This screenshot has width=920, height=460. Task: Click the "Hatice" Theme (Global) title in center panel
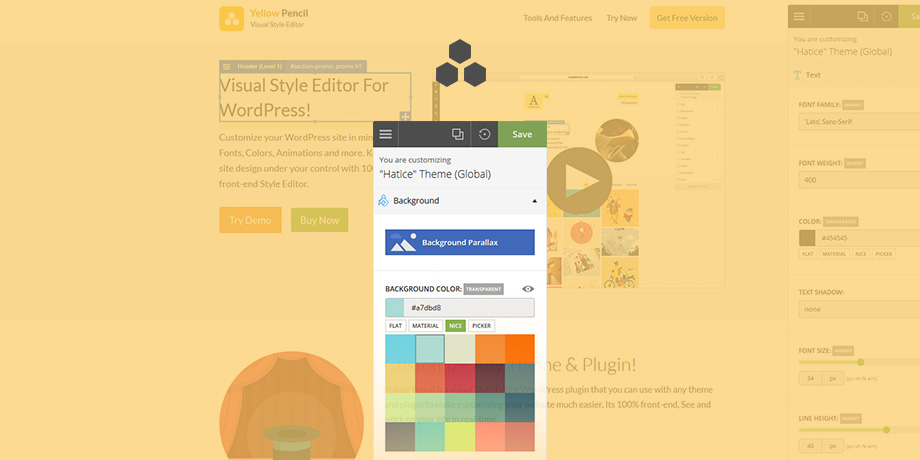coord(435,174)
